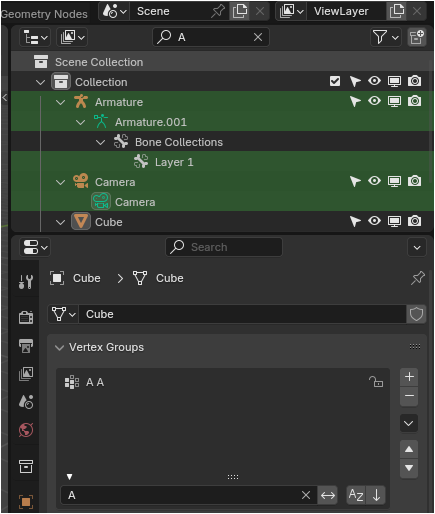Disable Camera in renders
This screenshot has width=435, height=514.
click(x=414, y=181)
